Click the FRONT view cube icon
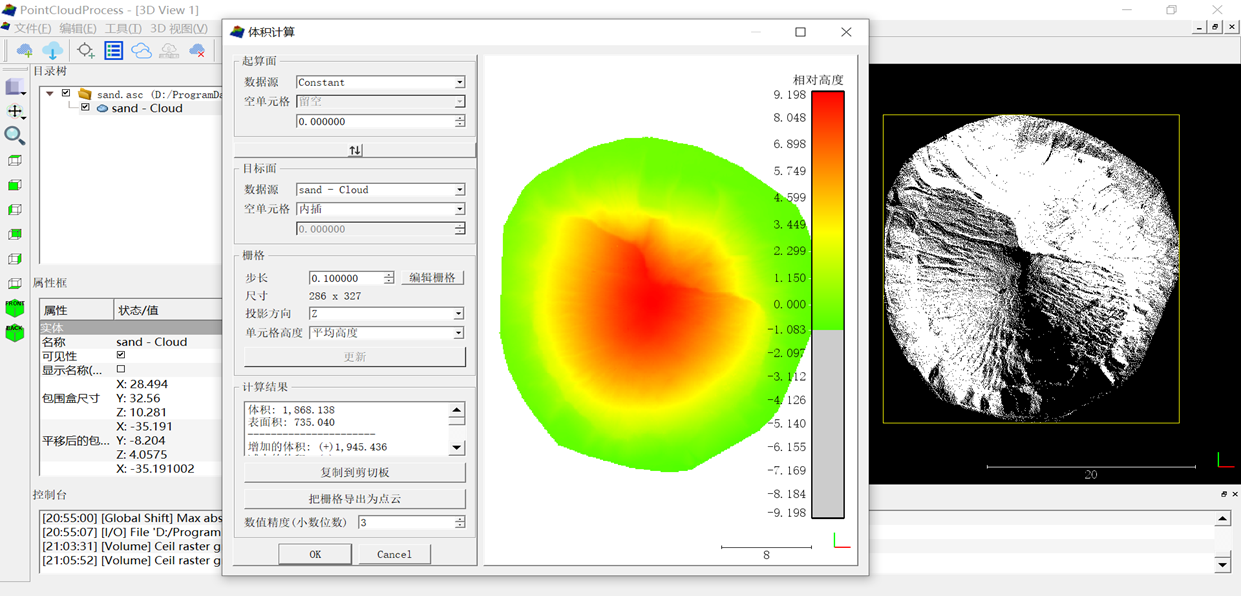 [15, 308]
